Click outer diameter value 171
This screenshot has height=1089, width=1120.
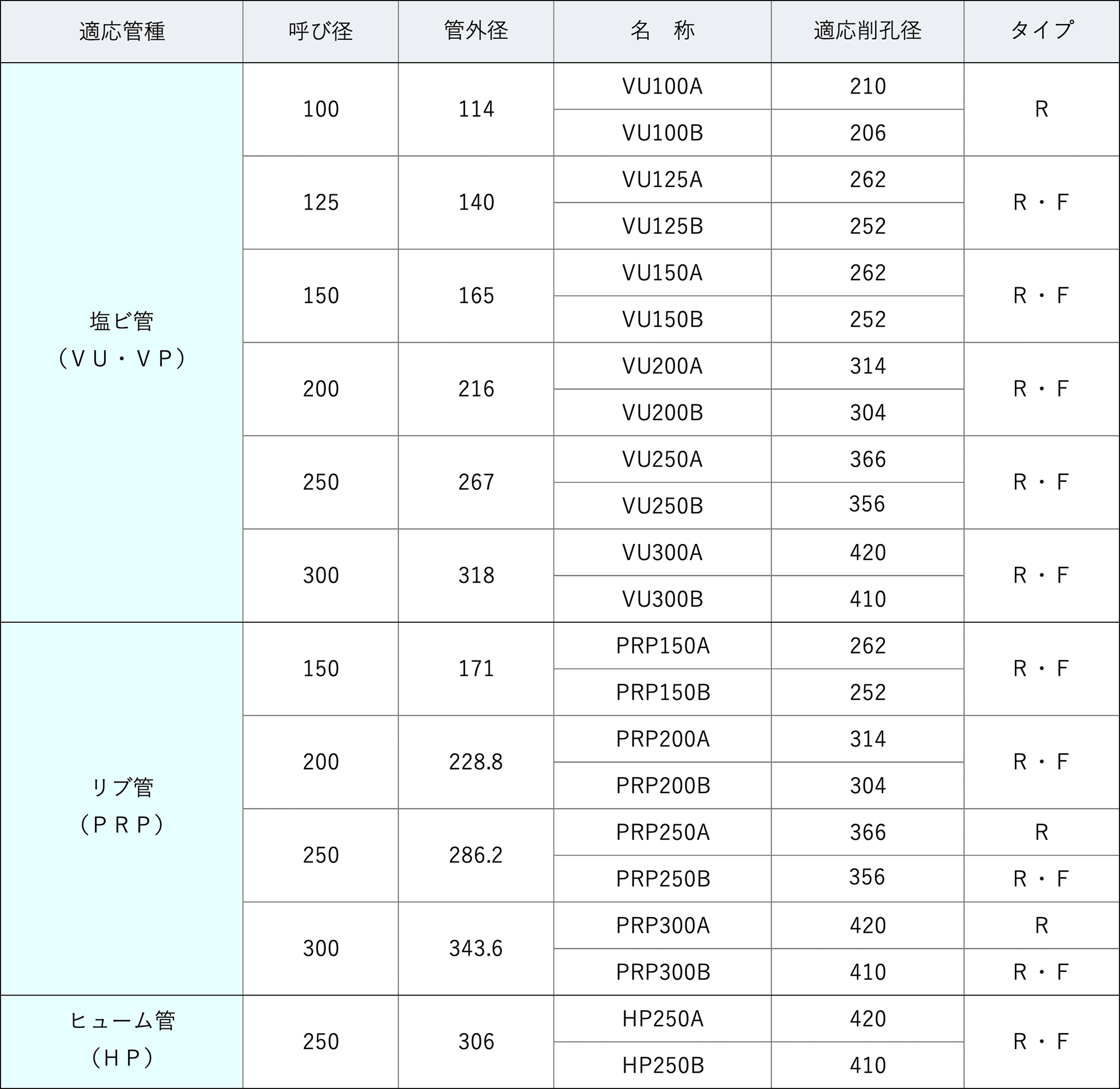pos(476,669)
